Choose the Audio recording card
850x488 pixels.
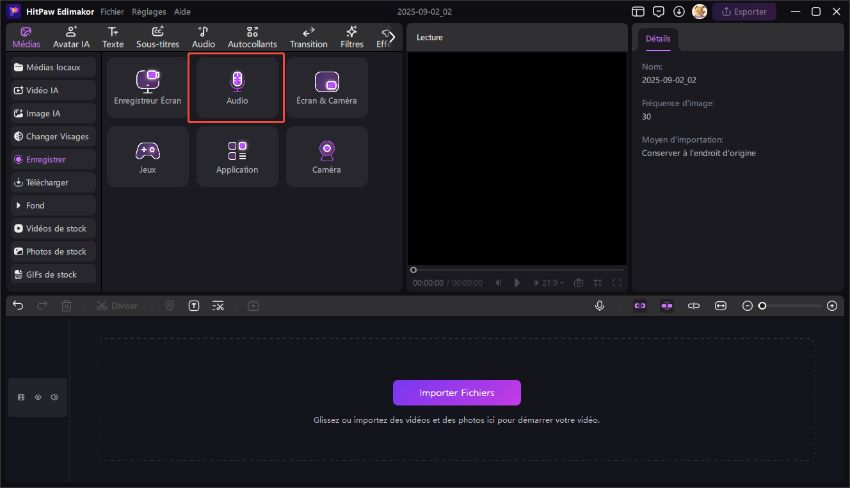pyautogui.click(x=237, y=88)
